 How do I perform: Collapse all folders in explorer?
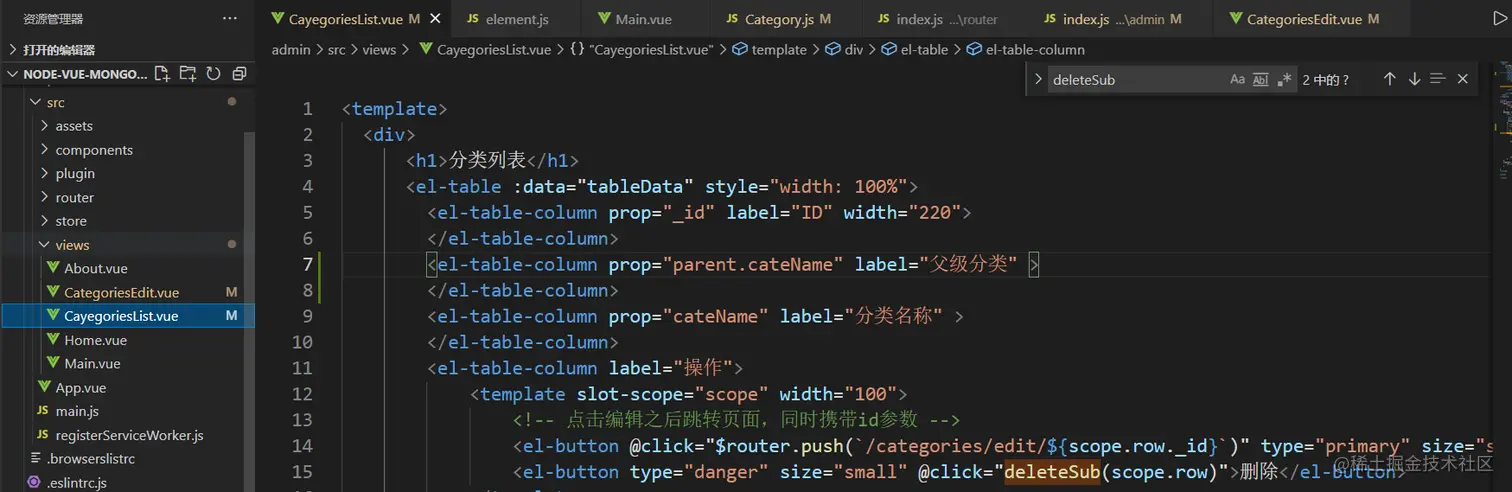[238, 74]
